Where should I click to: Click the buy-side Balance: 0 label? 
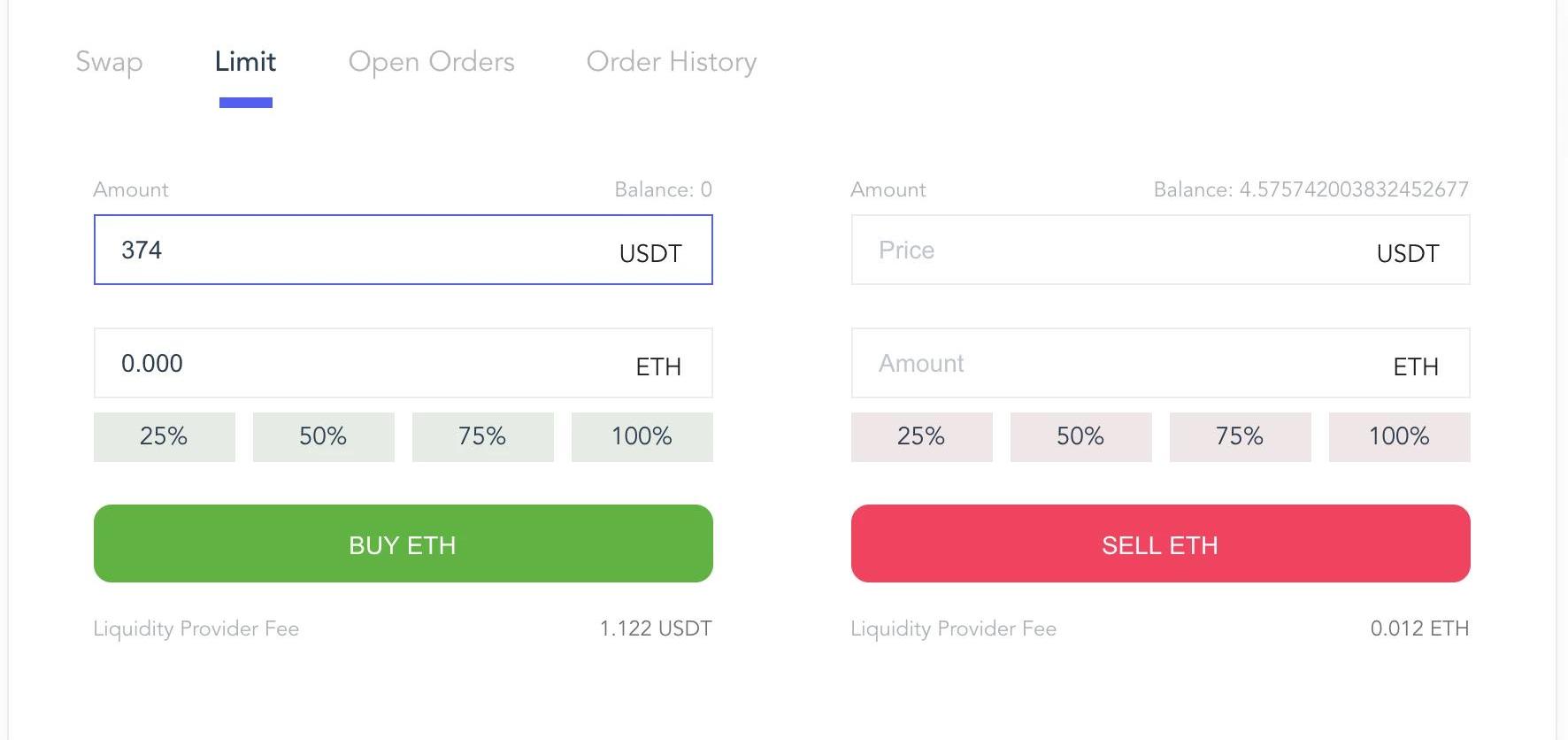coord(663,189)
